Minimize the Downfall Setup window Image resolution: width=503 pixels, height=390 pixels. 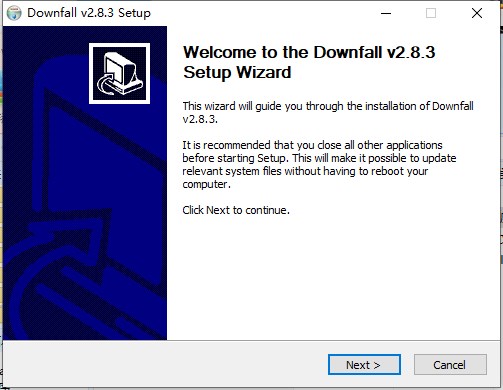(x=386, y=13)
